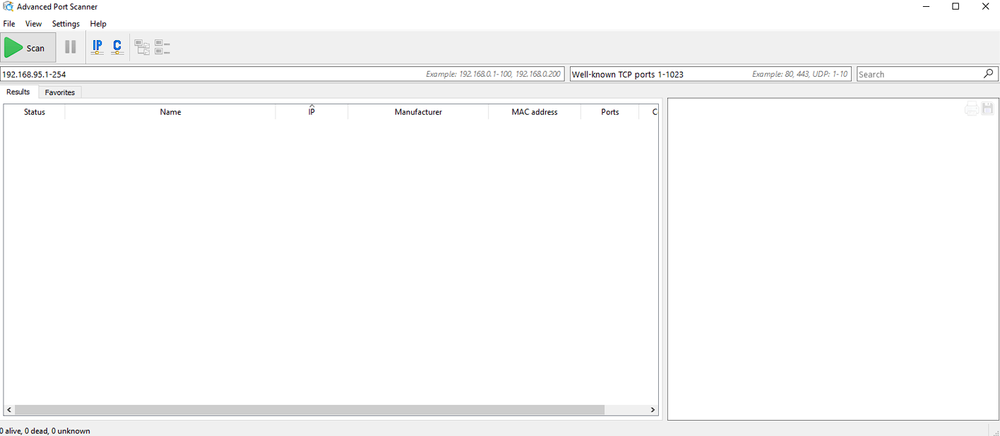Click the print icon in details pane
1000x436 pixels.
[970, 109]
